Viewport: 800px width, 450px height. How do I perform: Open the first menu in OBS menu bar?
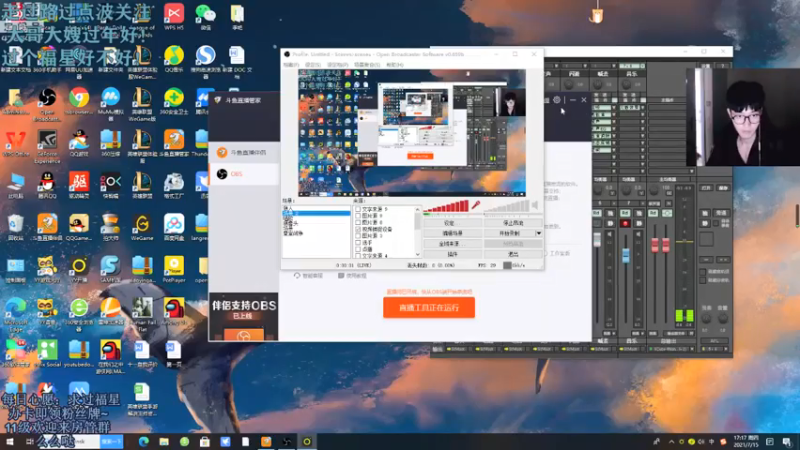(291, 65)
